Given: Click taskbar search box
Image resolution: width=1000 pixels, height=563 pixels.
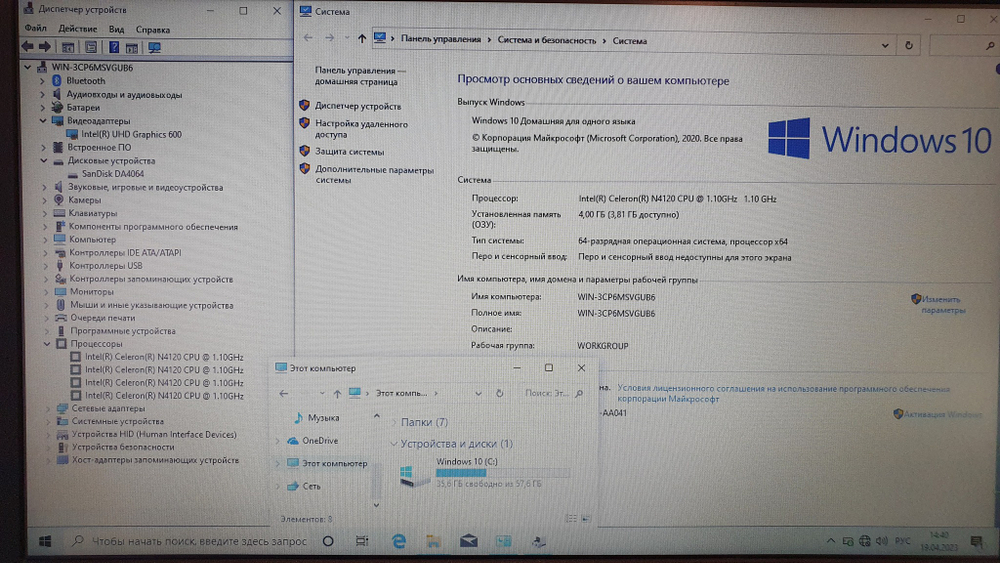Looking at the screenshot, I should pyautogui.click(x=189, y=541).
